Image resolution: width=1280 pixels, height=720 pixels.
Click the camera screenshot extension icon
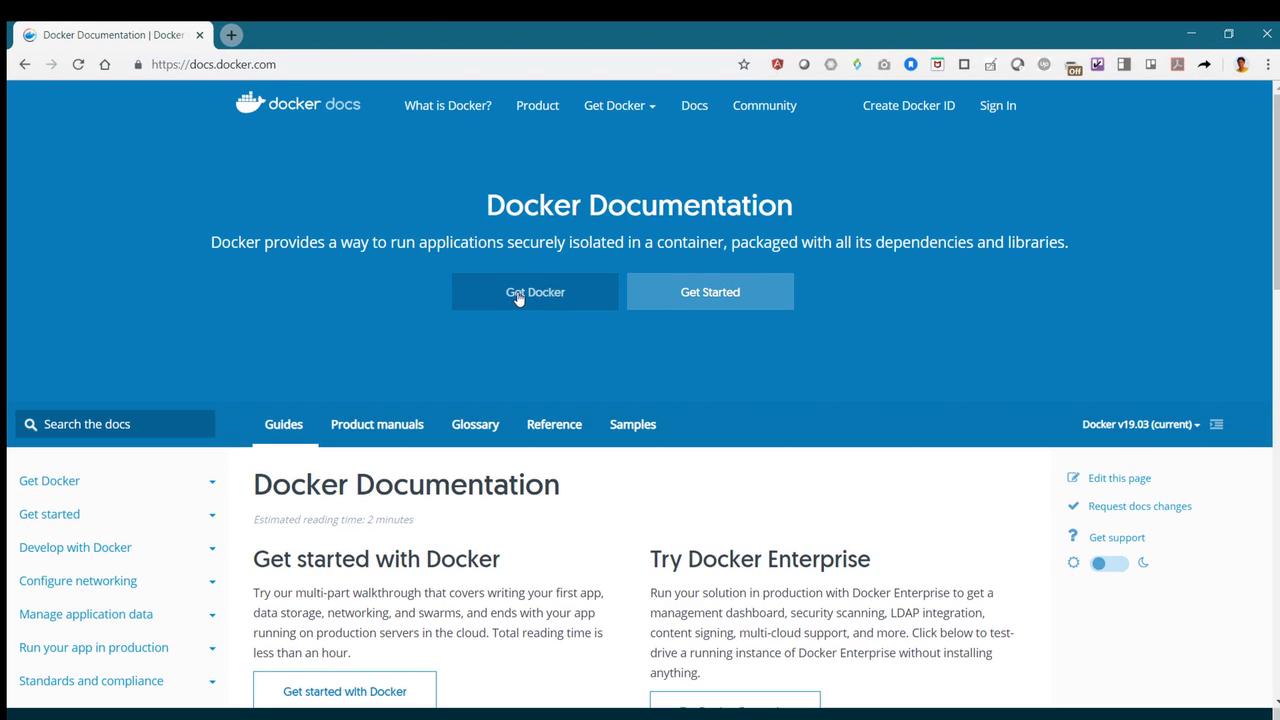pos(884,64)
